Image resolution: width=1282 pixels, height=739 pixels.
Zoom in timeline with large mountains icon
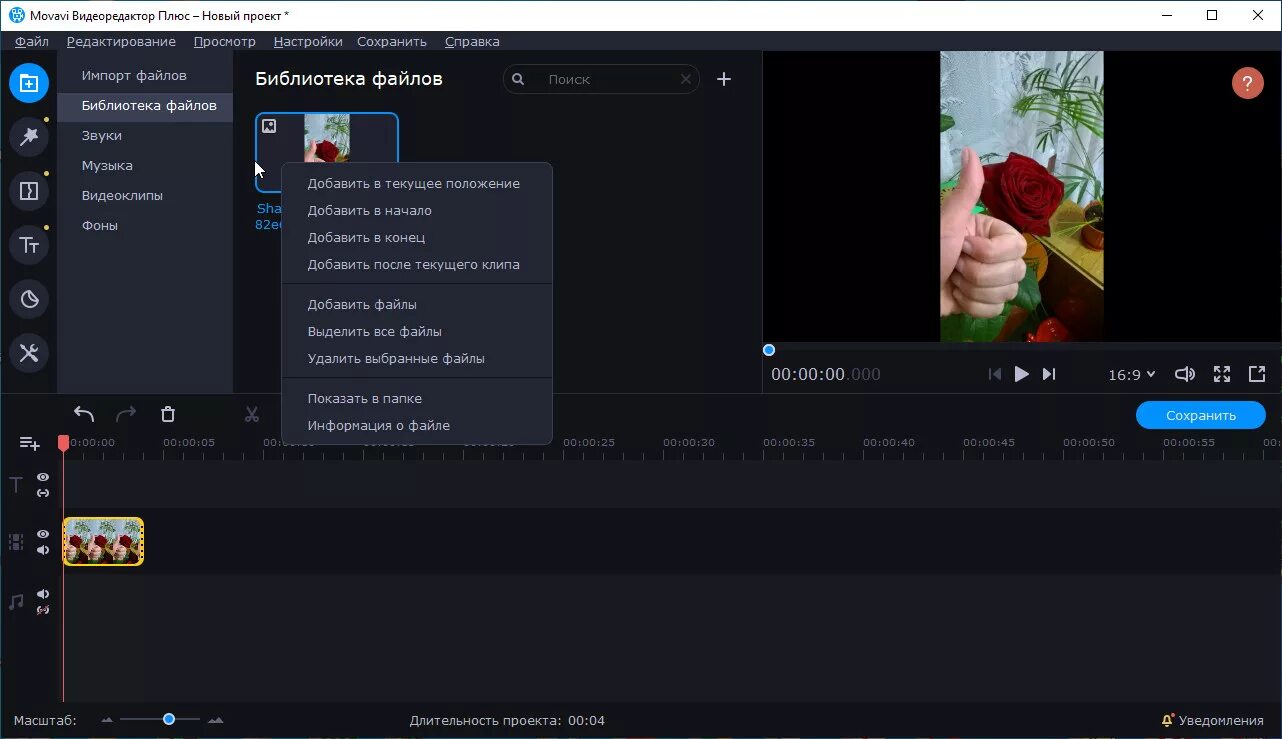coord(215,720)
